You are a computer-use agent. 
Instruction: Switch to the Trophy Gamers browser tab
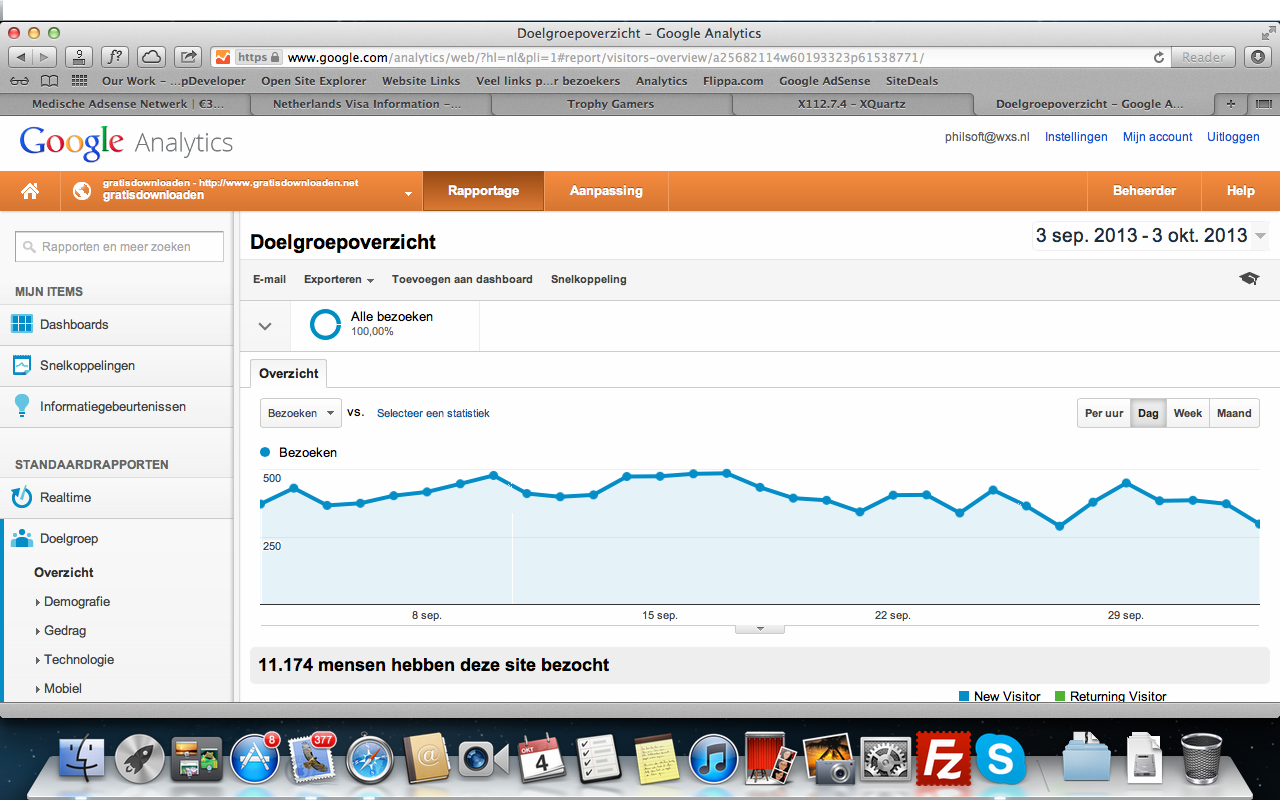[x=610, y=104]
